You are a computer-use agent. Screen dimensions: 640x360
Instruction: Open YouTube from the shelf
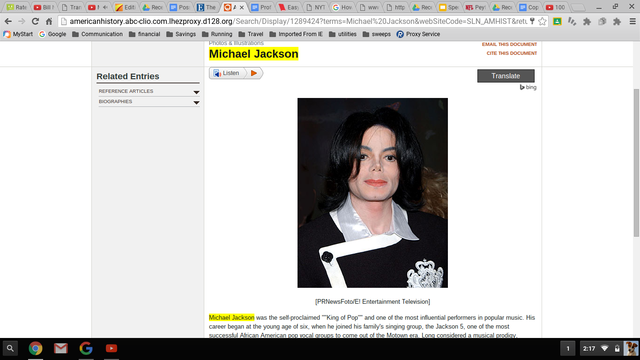(x=111, y=349)
